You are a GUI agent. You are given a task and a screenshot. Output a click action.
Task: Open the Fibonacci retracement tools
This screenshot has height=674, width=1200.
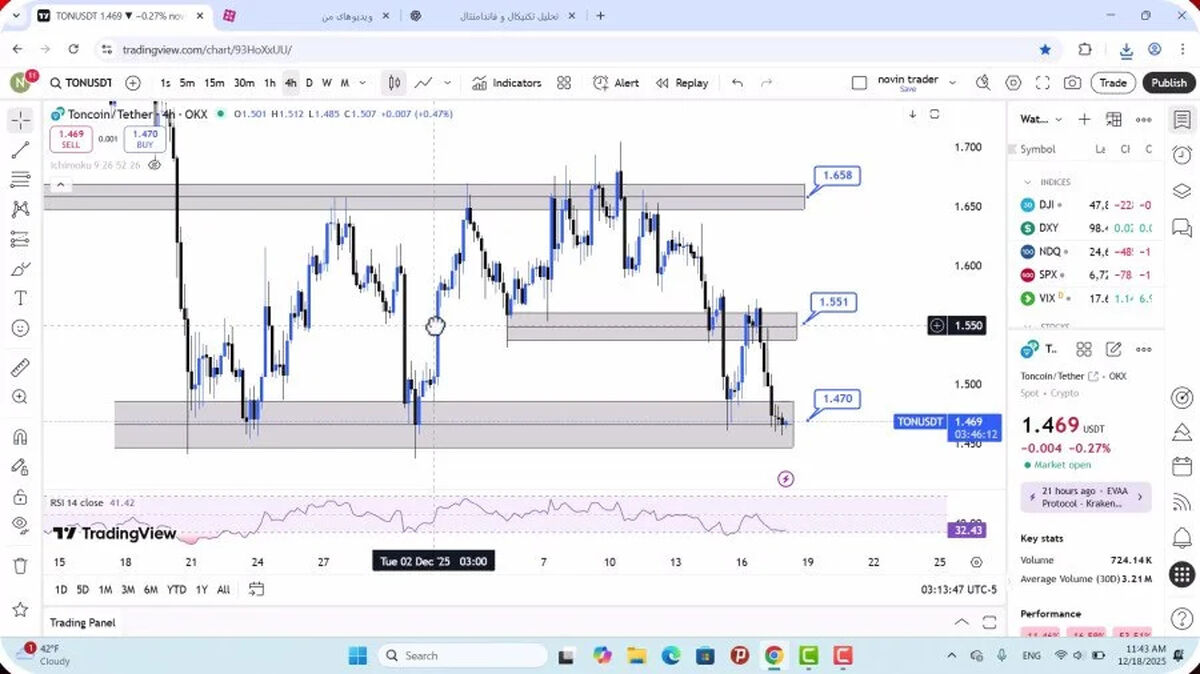pos(20,180)
